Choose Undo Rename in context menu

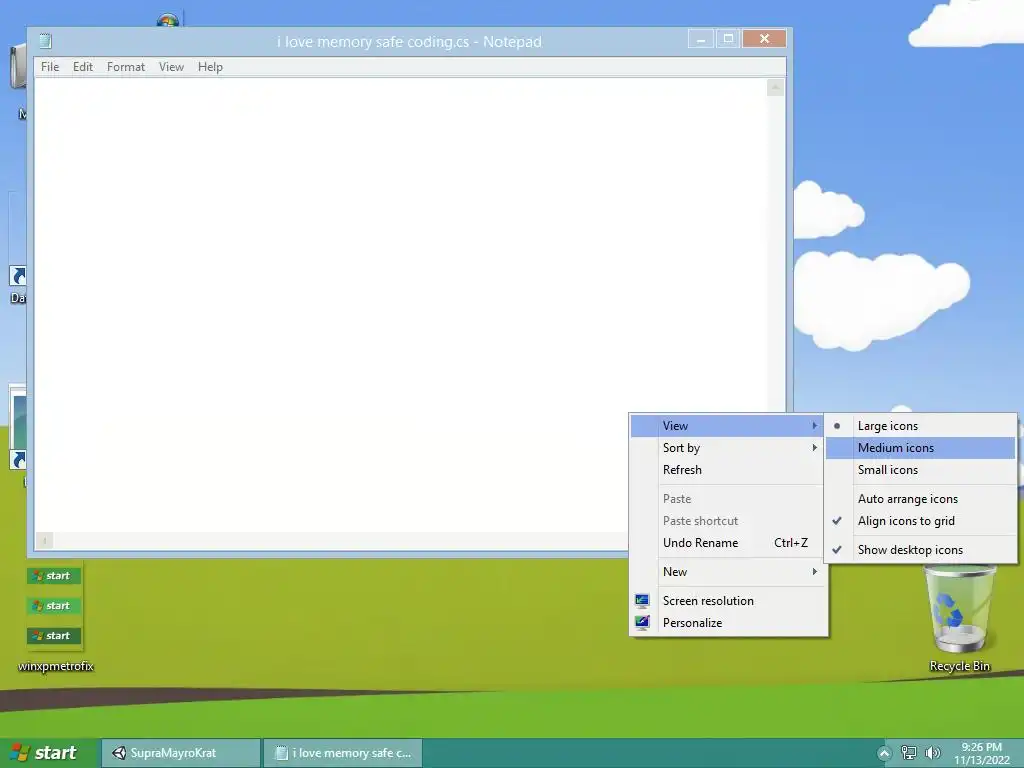click(726, 543)
